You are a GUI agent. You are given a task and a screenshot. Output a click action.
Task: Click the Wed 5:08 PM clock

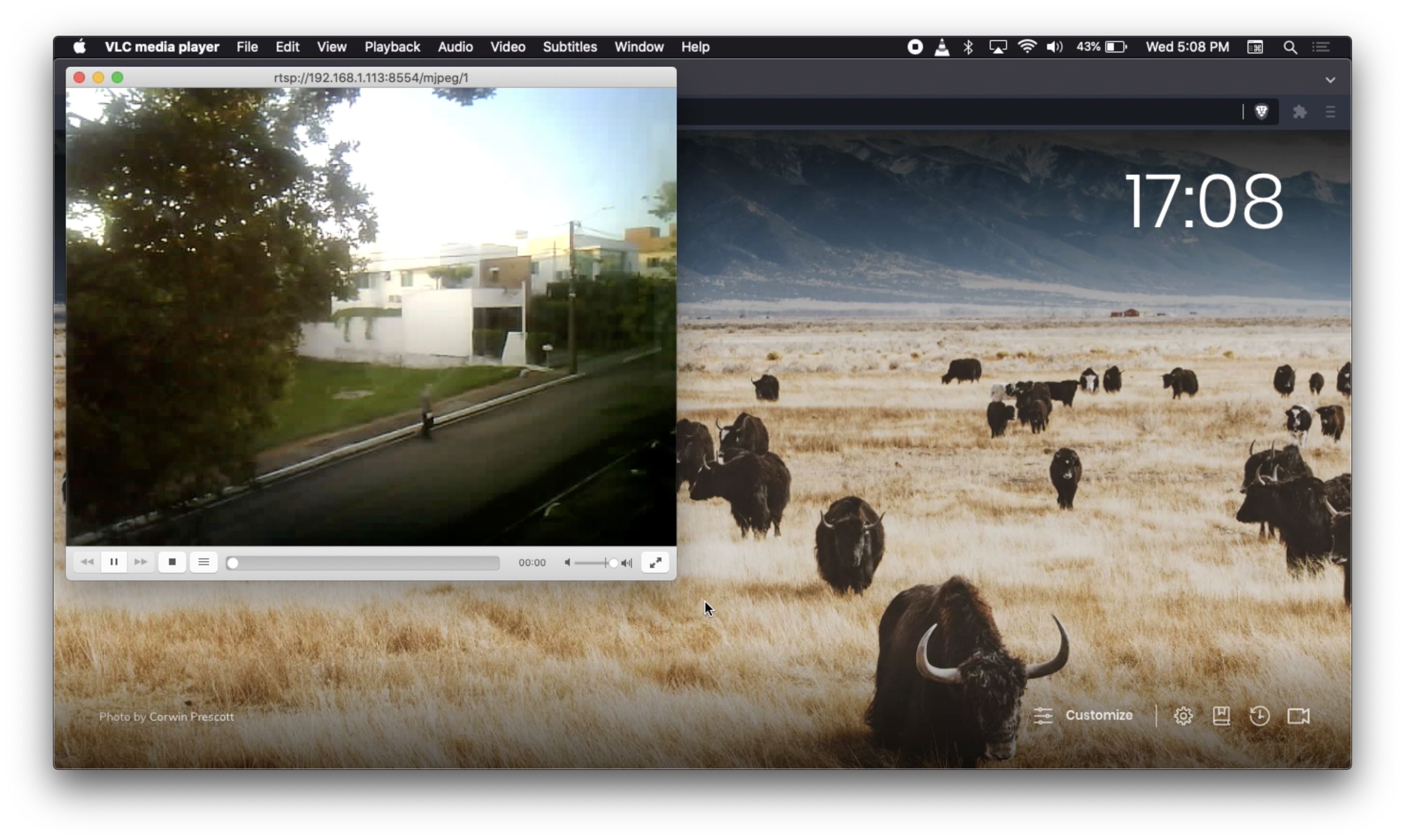(x=1188, y=47)
